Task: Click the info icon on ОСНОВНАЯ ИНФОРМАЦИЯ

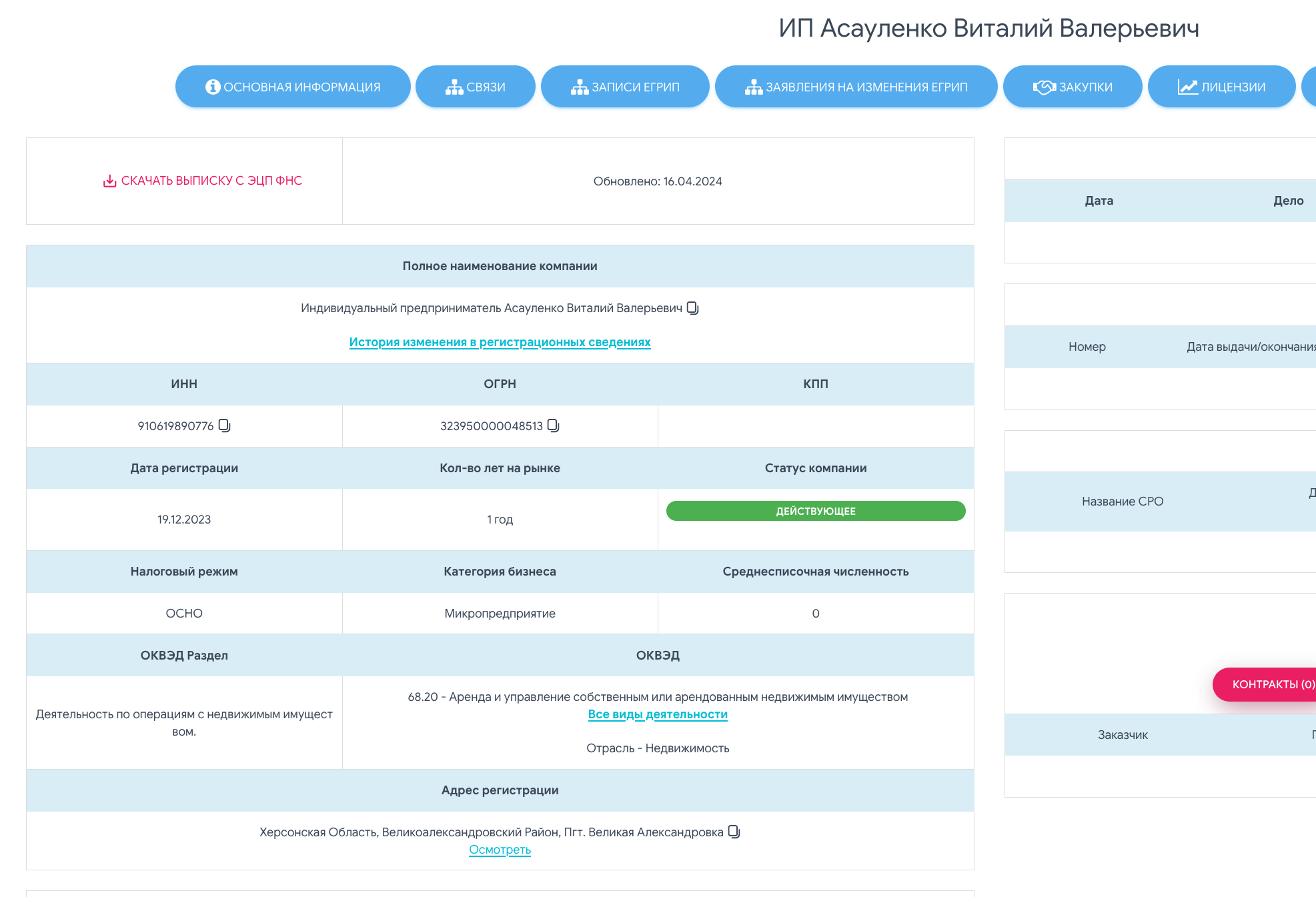Action: point(213,87)
